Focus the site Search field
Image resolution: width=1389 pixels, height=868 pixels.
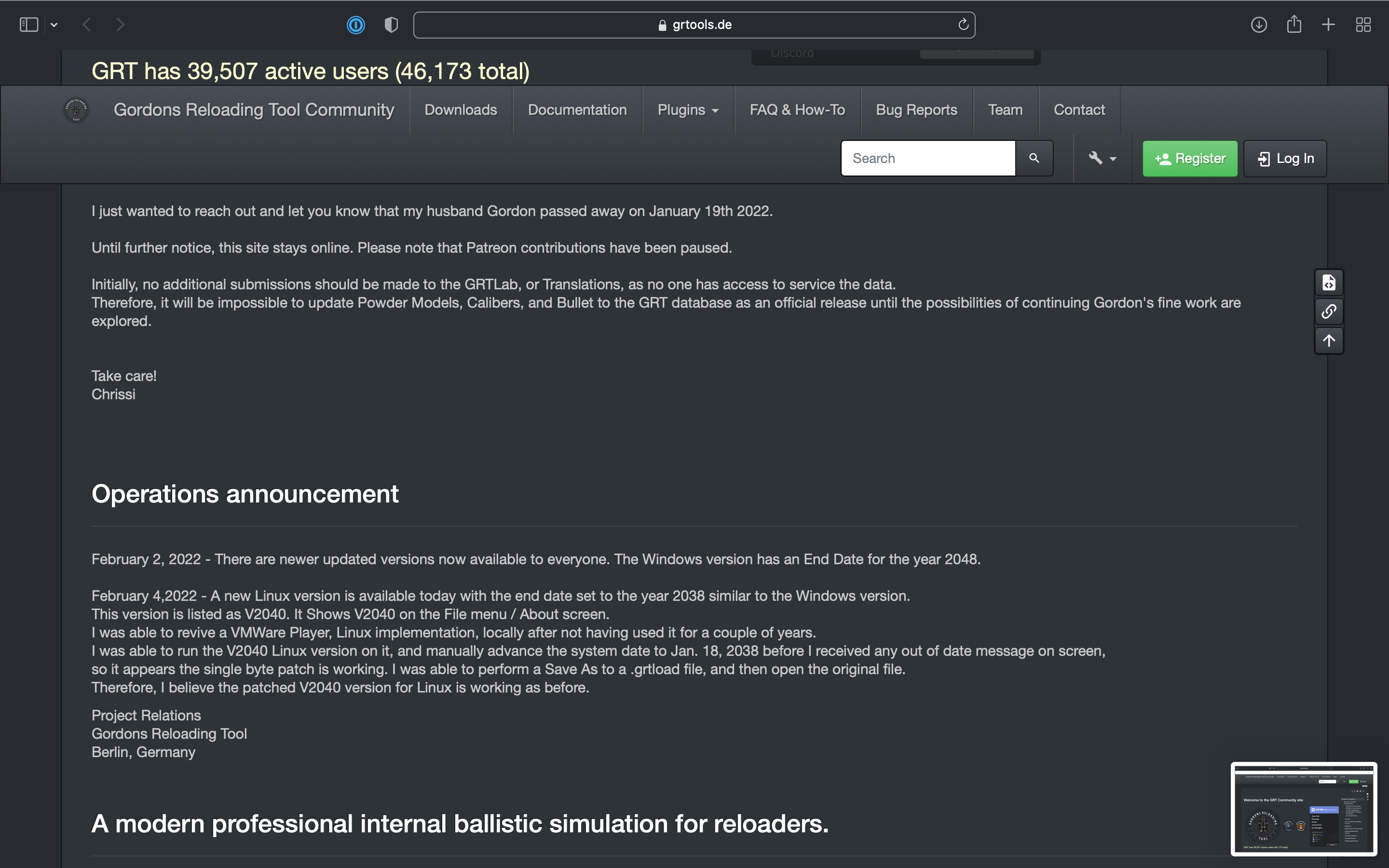pos(928,158)
